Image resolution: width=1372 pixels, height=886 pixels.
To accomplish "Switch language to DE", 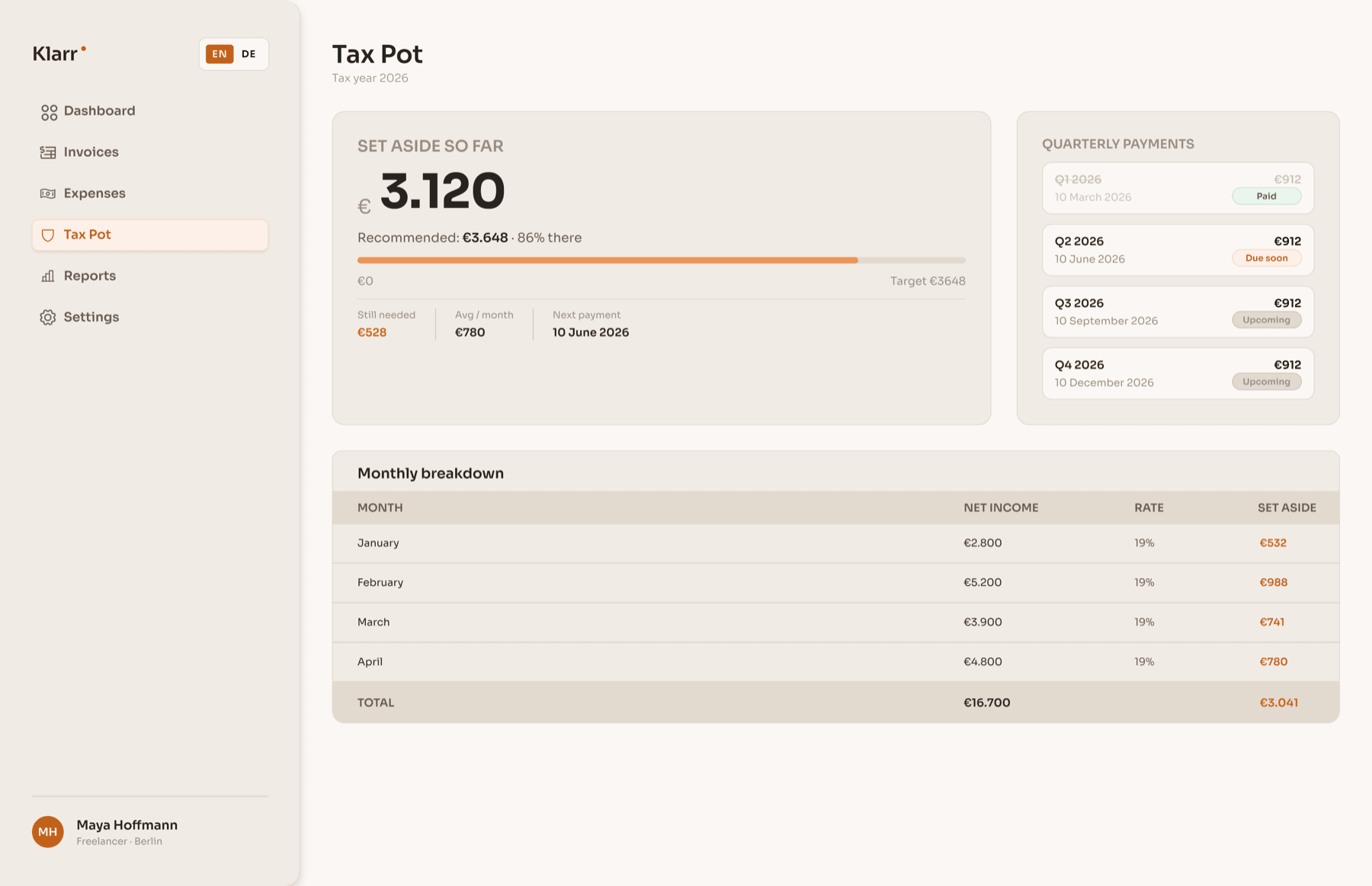I will (248, 54).
